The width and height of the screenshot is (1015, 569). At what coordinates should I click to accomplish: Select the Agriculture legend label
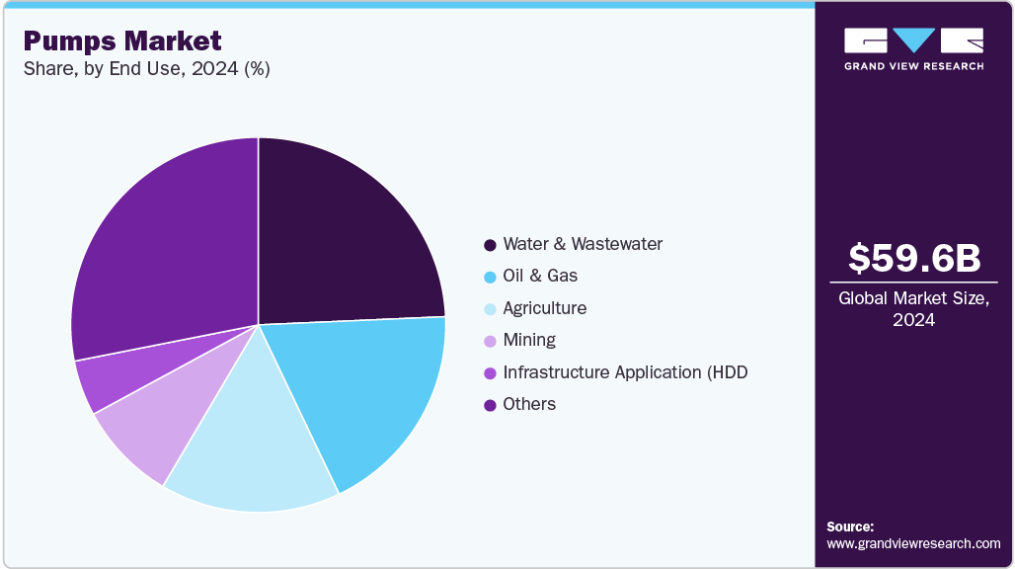click(x=544, y=308)
